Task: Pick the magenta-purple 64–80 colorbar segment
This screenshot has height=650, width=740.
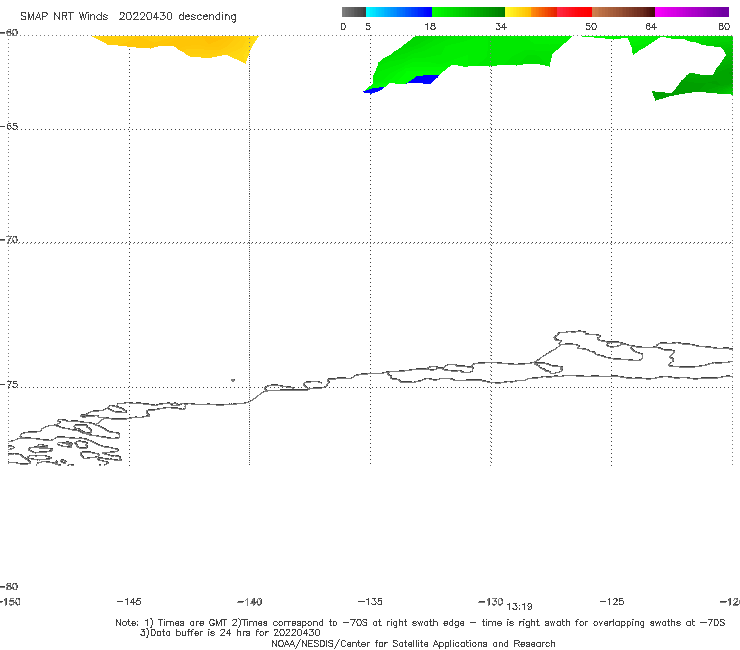Action: pyautogui.click(x=692, y=12)
